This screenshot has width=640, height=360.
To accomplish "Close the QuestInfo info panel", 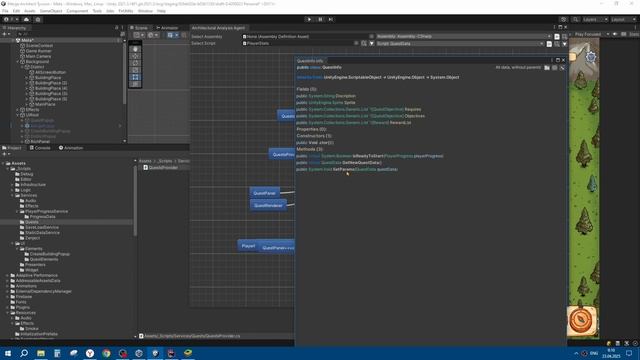I will (x=563, y=60).
